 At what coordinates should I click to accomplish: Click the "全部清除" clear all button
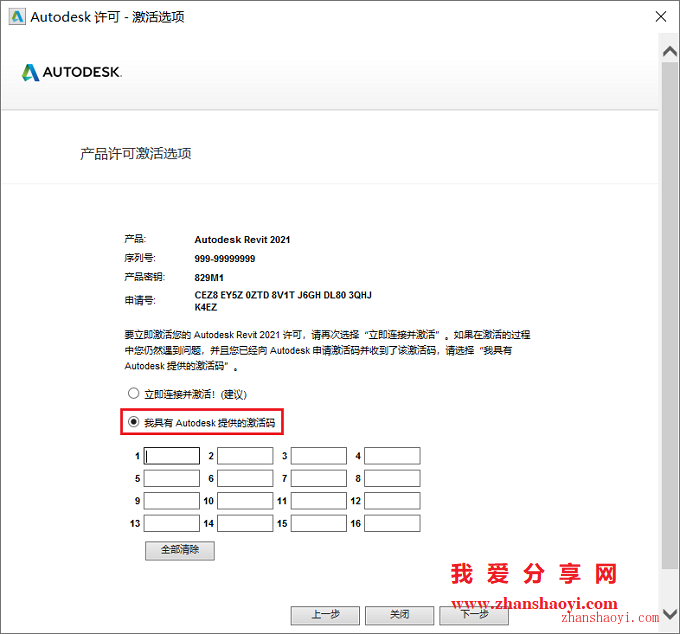point(180,550)
